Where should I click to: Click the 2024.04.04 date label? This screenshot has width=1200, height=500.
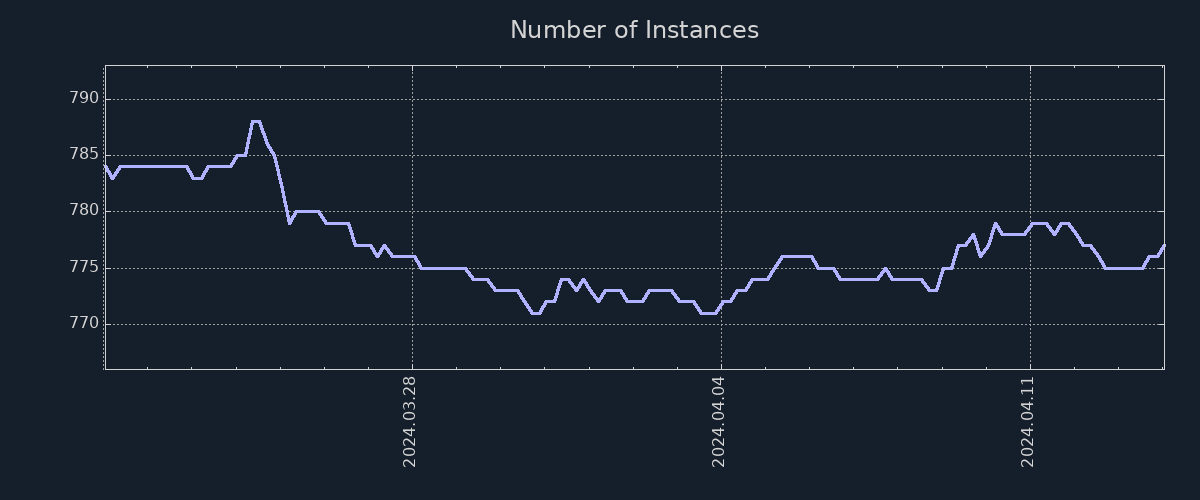pyautogui.click(x=718, y=421)
